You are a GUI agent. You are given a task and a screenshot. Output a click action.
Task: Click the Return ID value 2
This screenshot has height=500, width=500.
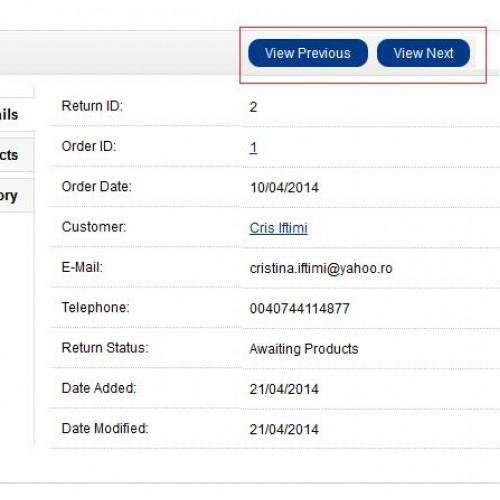[253, 107]
